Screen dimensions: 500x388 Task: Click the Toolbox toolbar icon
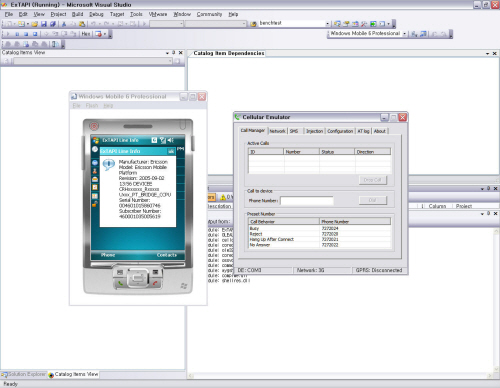click(364, 24)
